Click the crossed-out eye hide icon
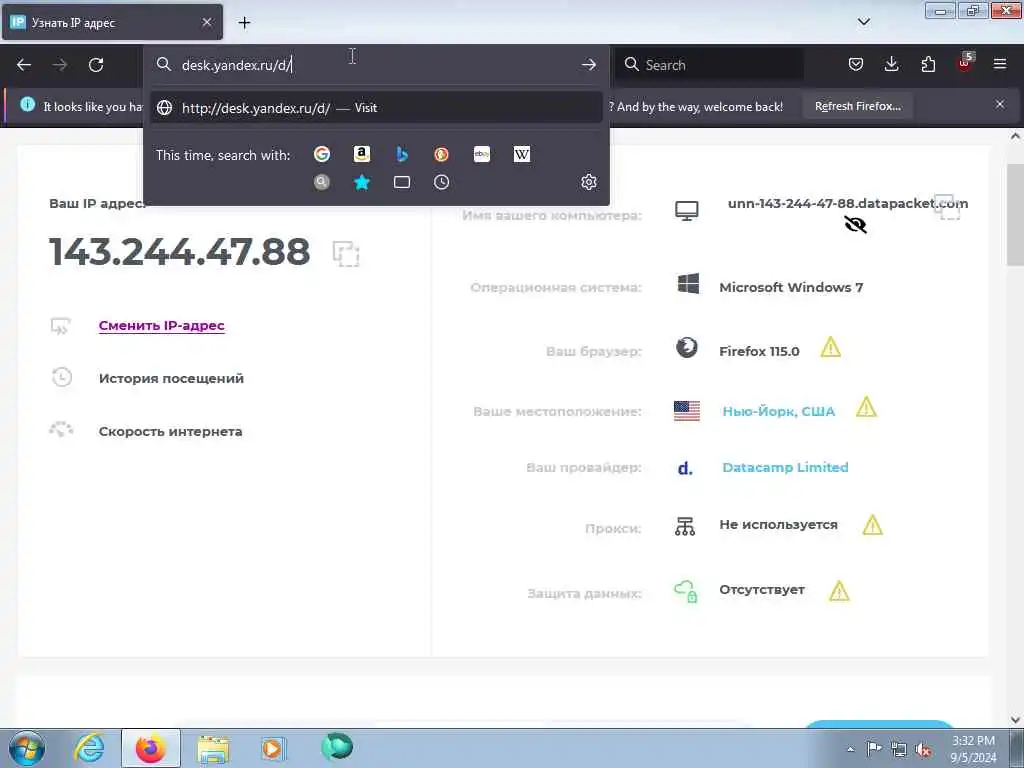Viewport: 1024px width, 768px height. tap(855, 225)
